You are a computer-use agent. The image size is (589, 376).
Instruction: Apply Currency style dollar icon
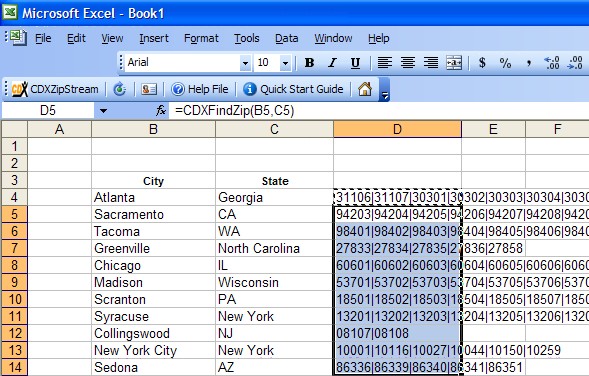tap(482, 63)
